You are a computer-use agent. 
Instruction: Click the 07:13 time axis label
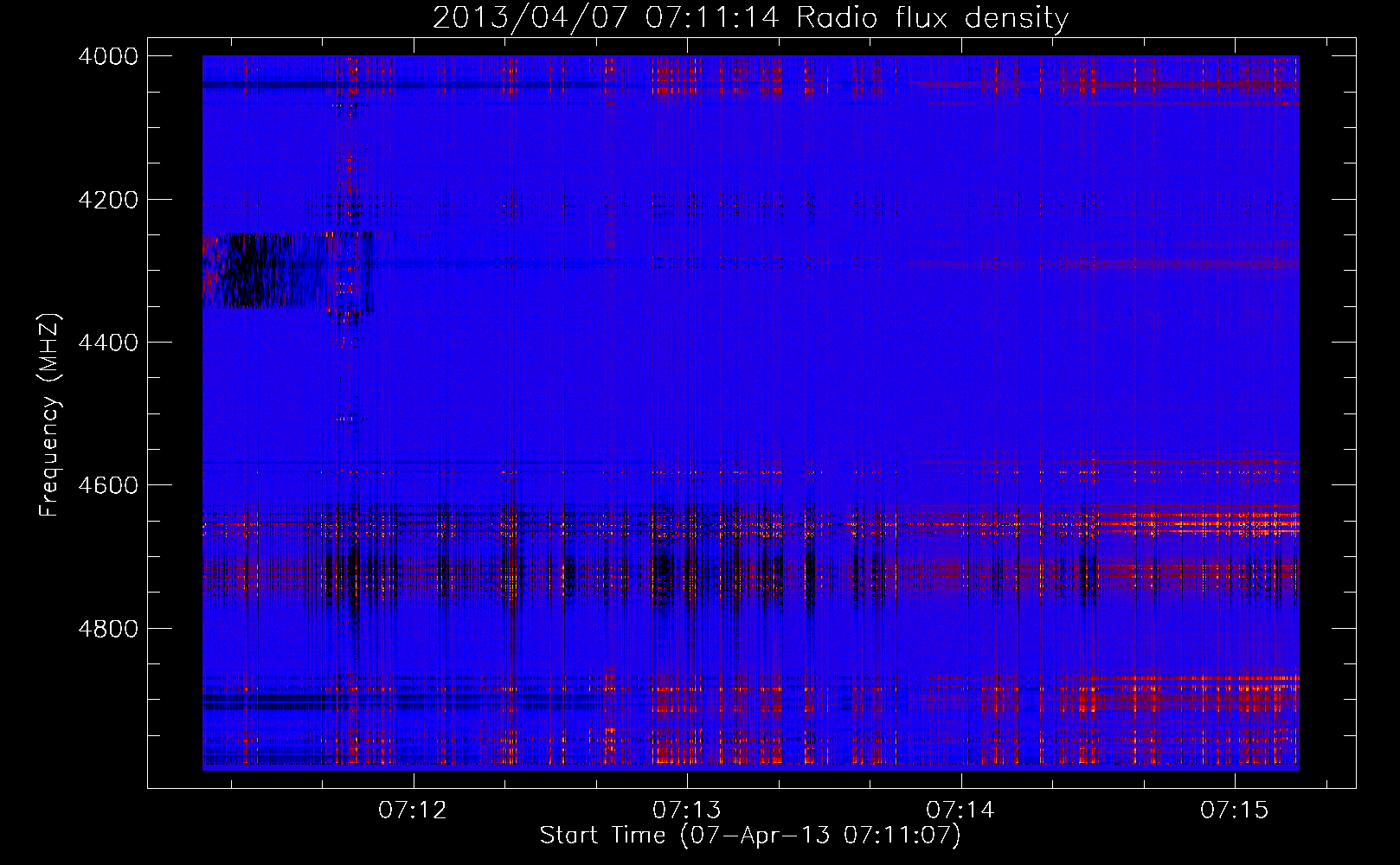[687, 810]
